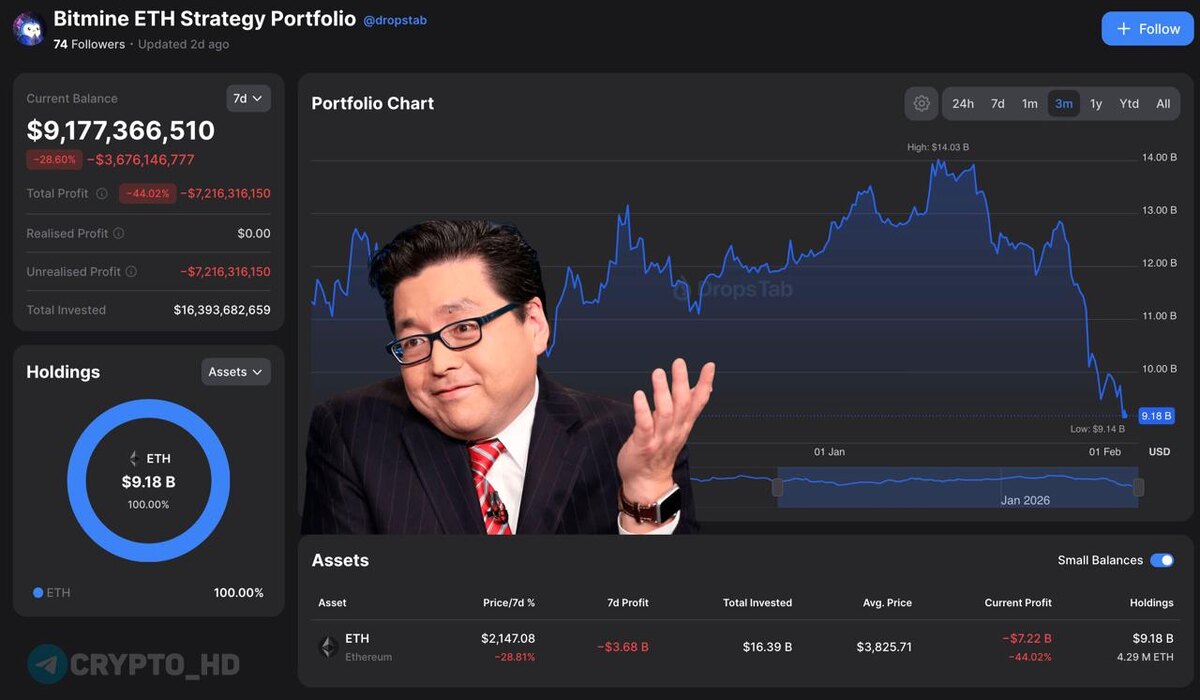The height and width of the screenshot is (700, 1200).
Task: Click the −28.60% change badge
Action: (54, 160)
